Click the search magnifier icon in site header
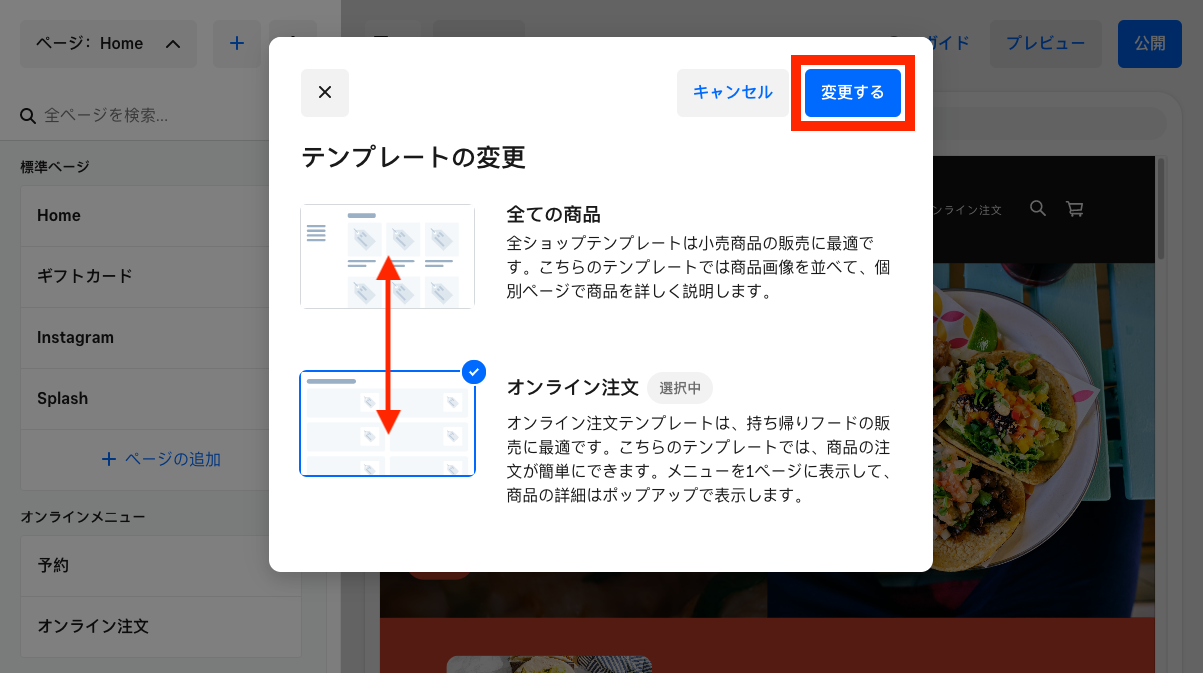Image resolution: width=1203 pixels, height=673 pixels. pos(1038,208)
